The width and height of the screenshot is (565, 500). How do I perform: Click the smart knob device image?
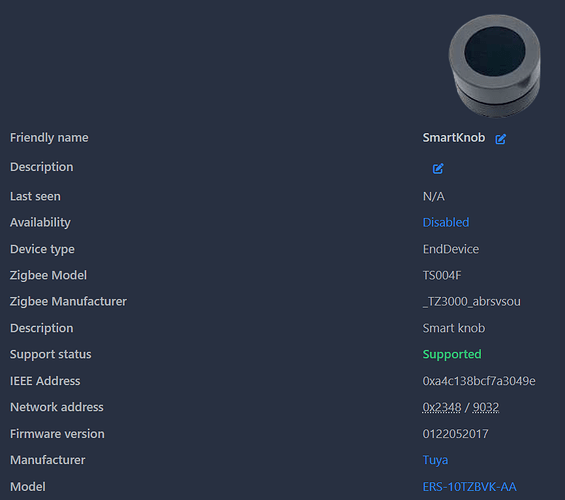pyautogui.click(x=494, y=66)
